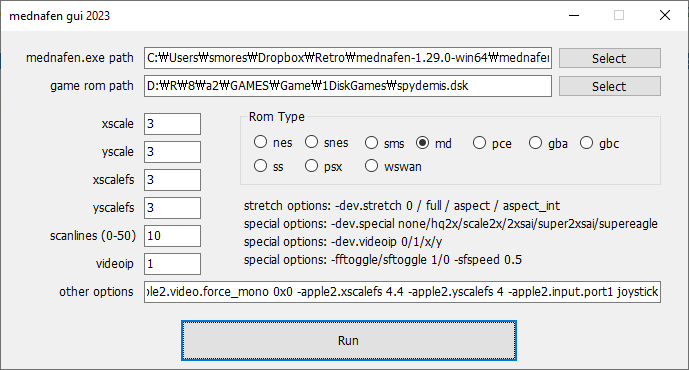Click the -fftoggle/sftoggle hint line
Viewport: 689px width, 370px height.
(x=383, y=260)
